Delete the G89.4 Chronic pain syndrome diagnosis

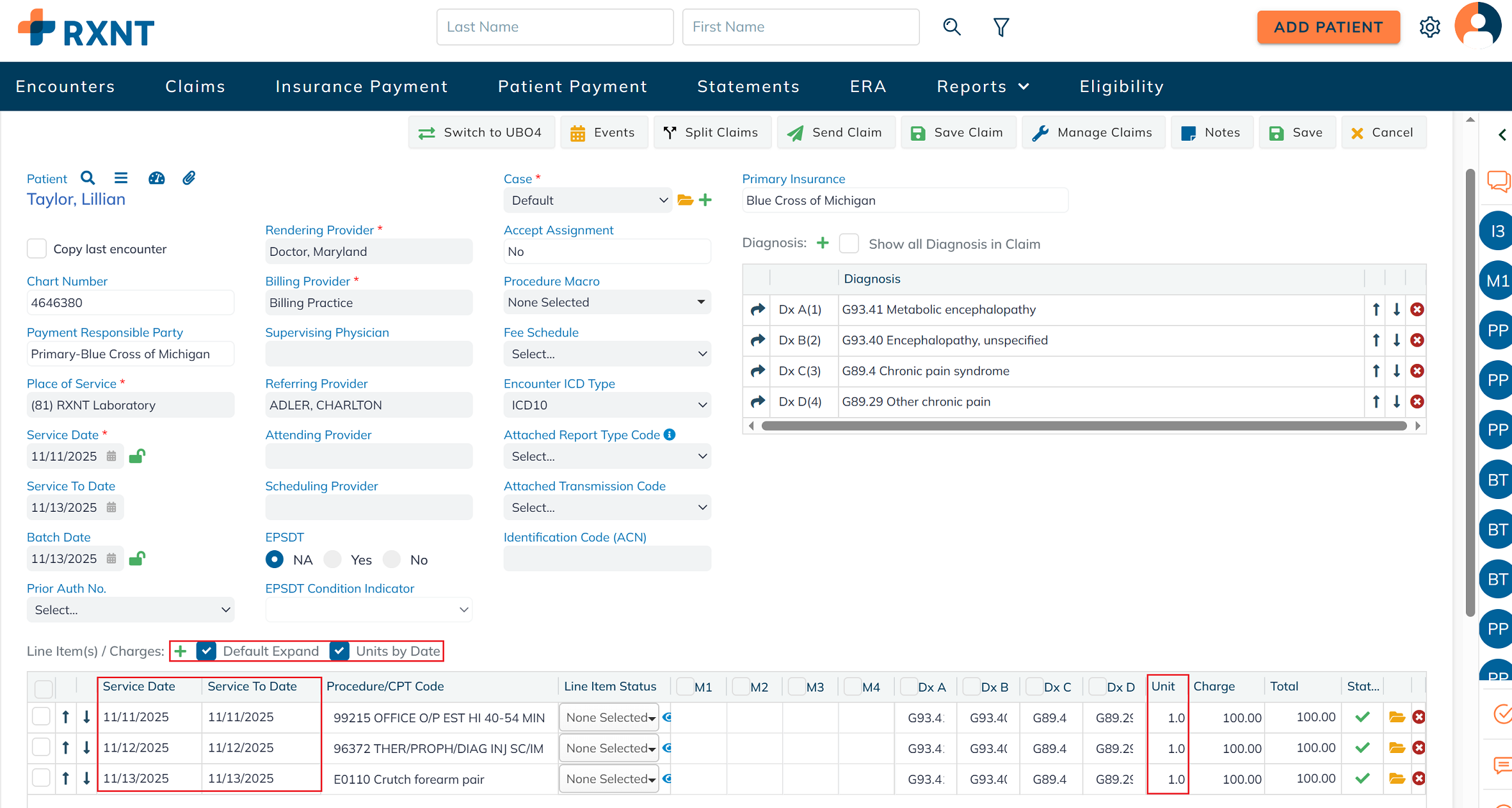point(1417,371)
